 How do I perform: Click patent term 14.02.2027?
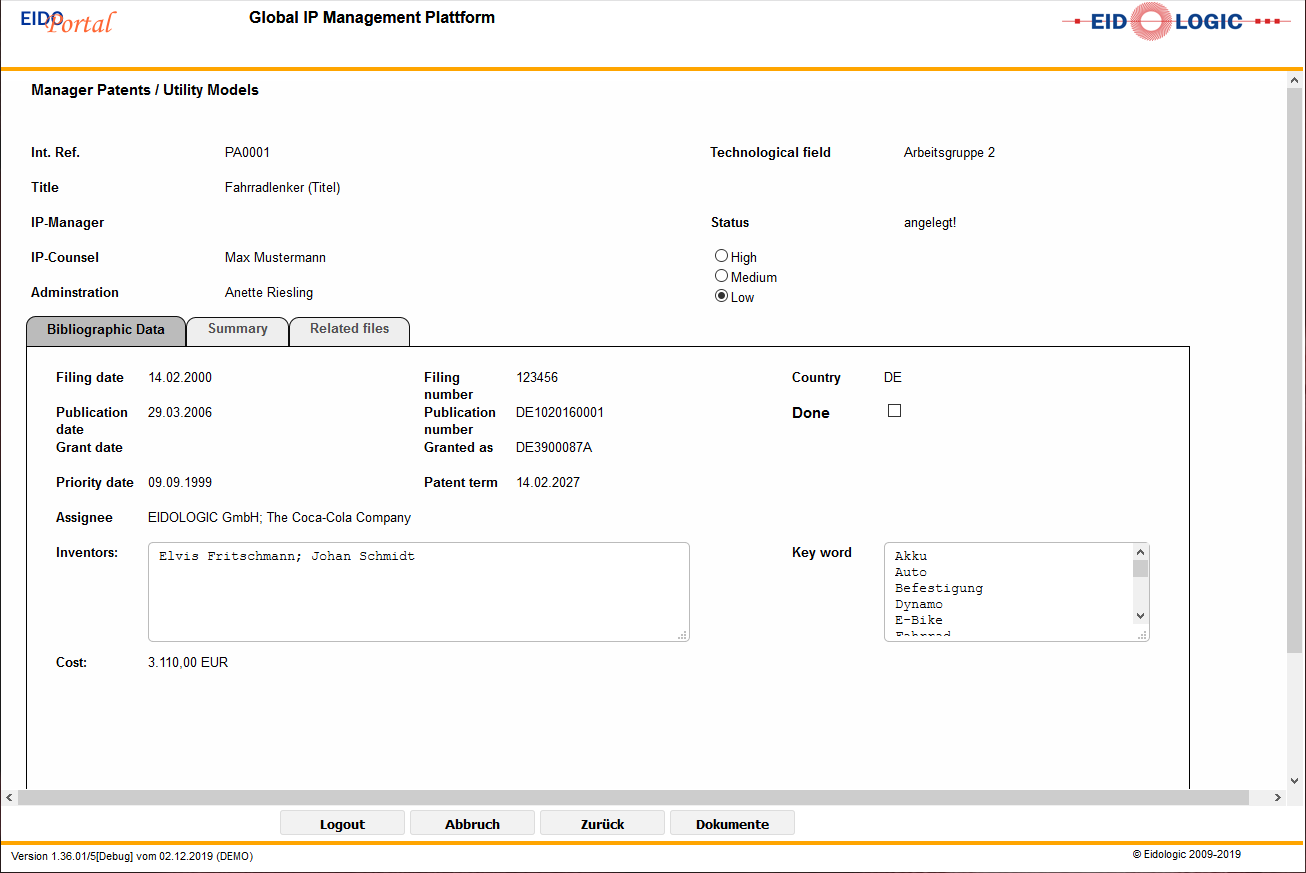pos(548,483)
